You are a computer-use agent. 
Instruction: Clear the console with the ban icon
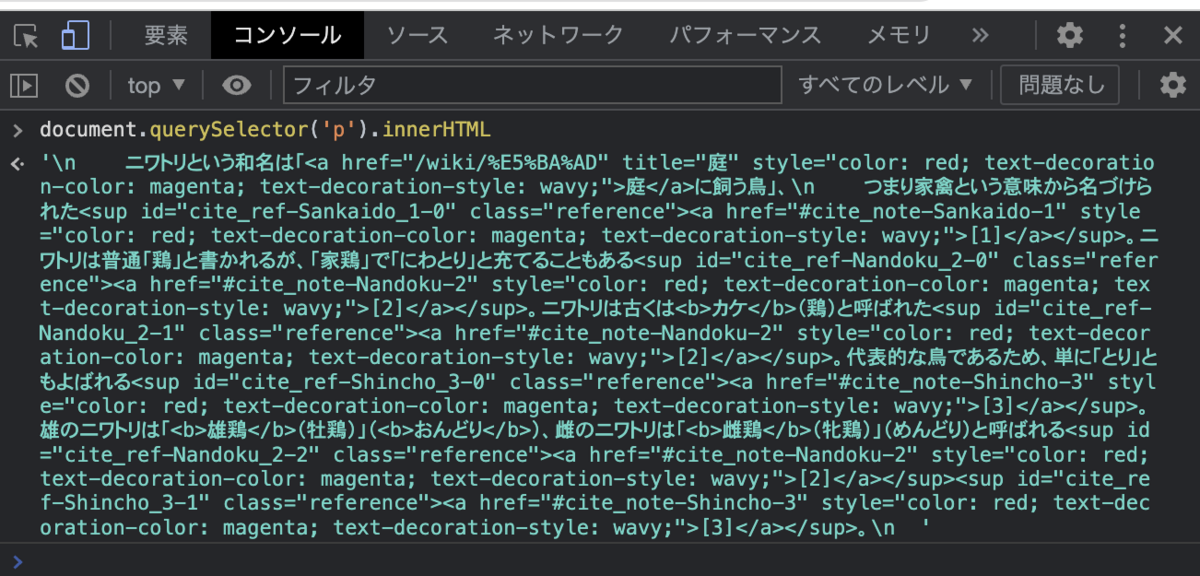[77, 85]
